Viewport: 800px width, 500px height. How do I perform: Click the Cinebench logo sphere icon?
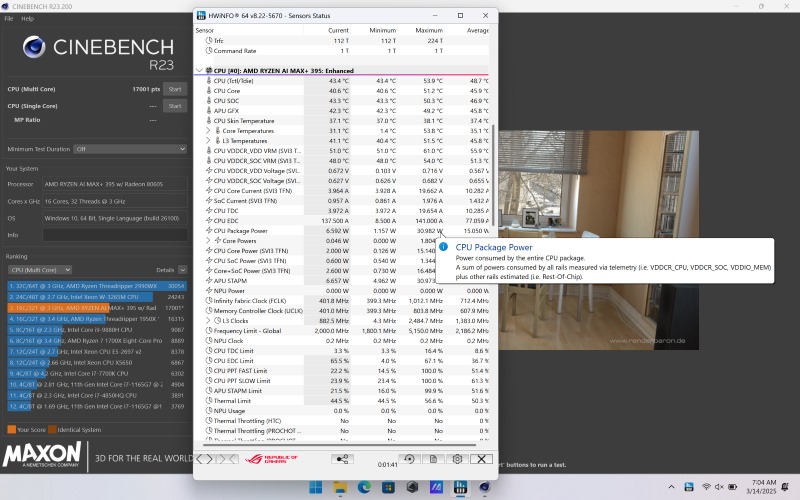coord(34,47)
